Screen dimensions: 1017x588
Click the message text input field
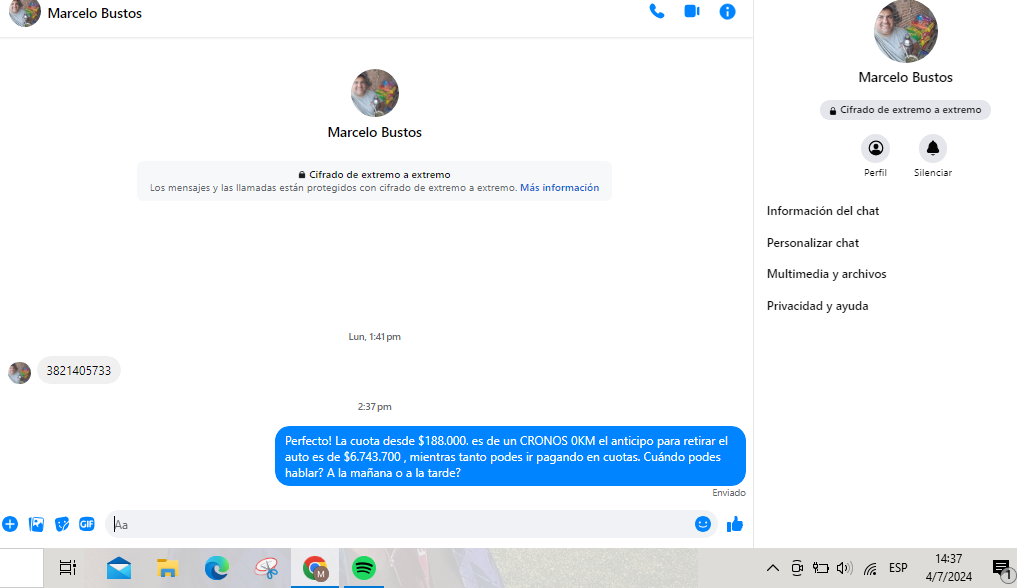[400, 524]
